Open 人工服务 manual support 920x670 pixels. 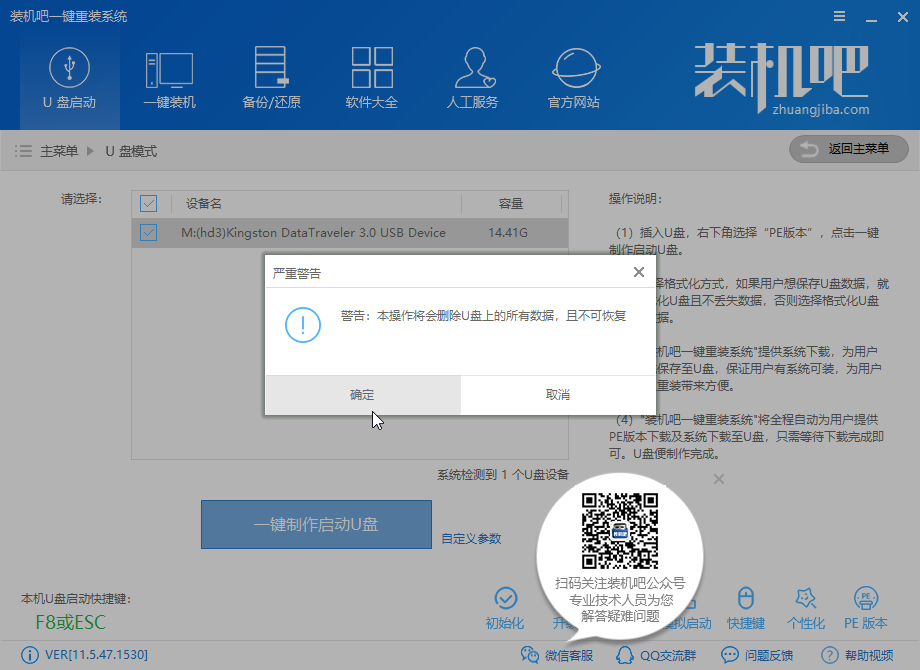(472, 78)
